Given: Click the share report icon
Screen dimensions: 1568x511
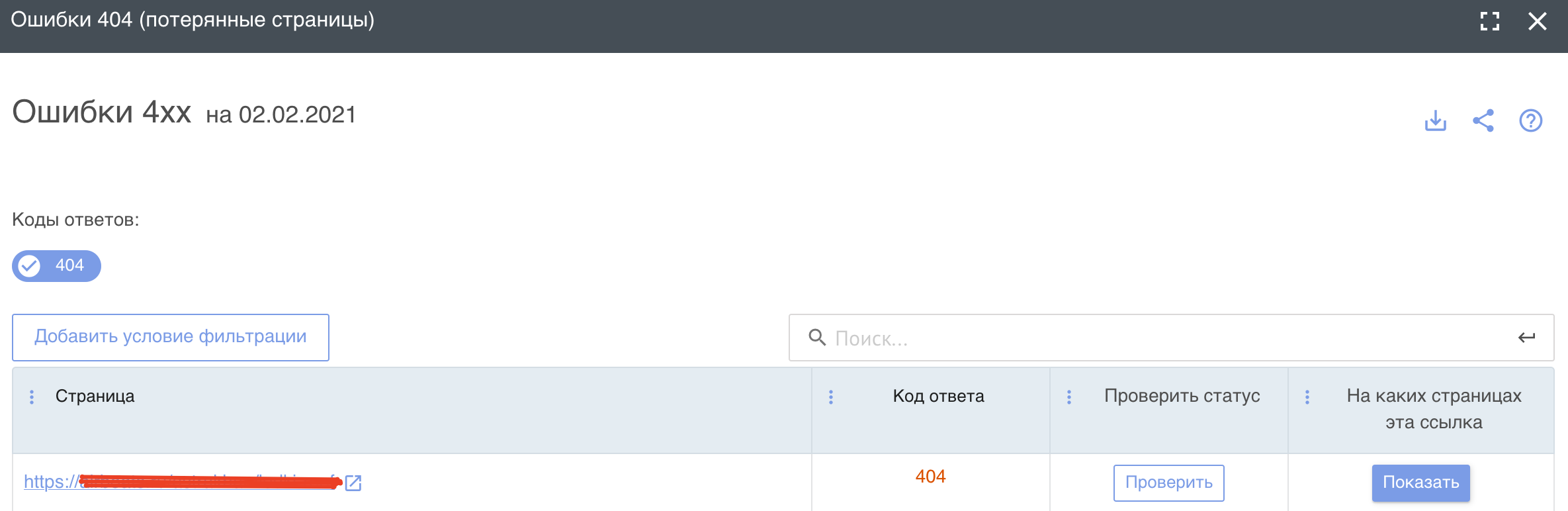Looking at the screenshot, I should [1483, 120].
